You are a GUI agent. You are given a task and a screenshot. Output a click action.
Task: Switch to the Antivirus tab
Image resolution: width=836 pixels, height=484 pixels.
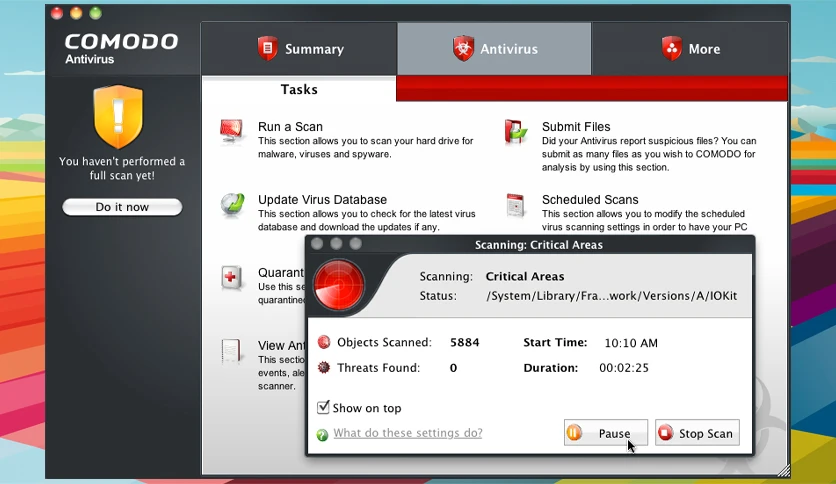(x=494, y=49)
